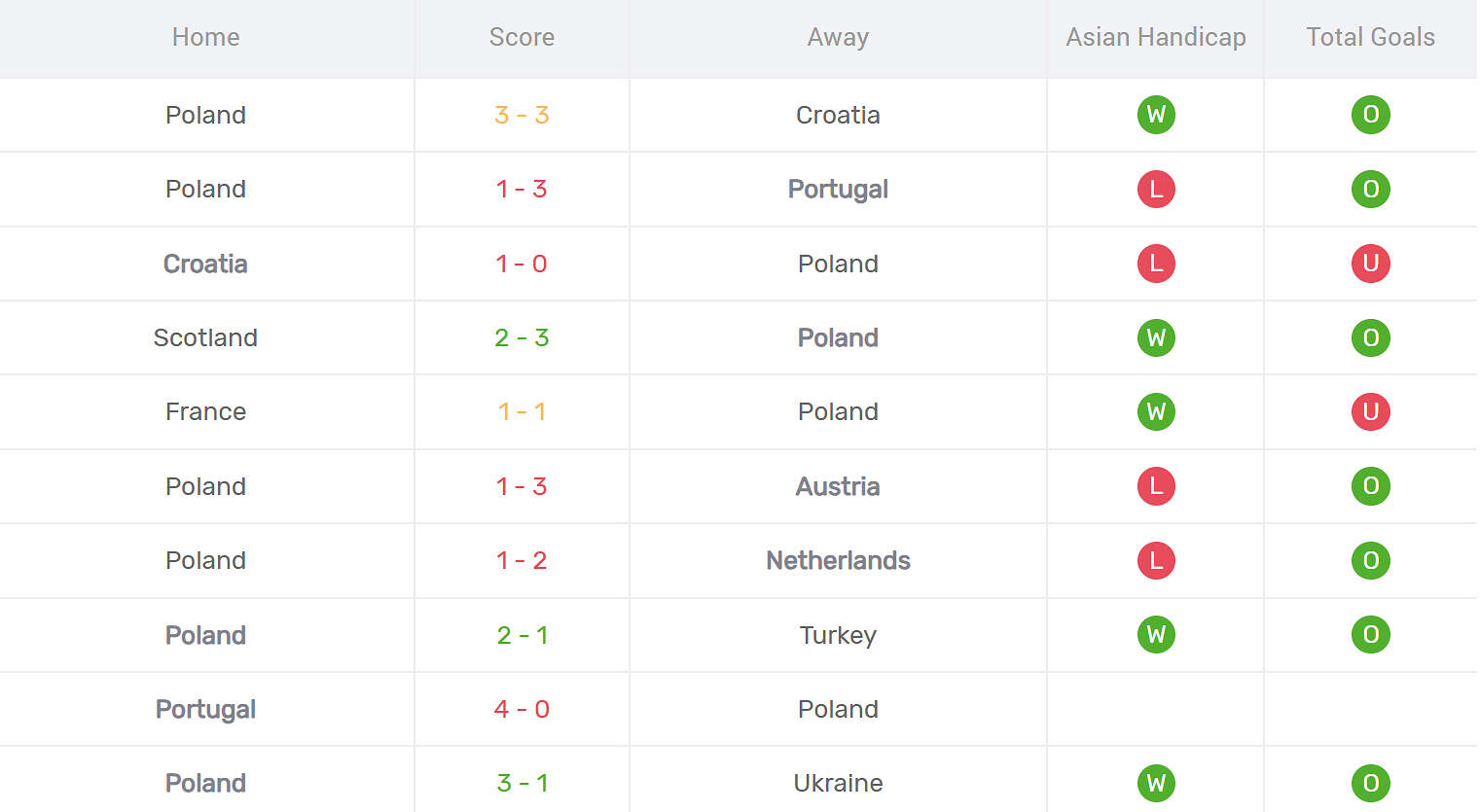Open the 4 - 0 Portugal vs Poland score
This screenshot has width=1480, height=812.
(x=522, y=709)
